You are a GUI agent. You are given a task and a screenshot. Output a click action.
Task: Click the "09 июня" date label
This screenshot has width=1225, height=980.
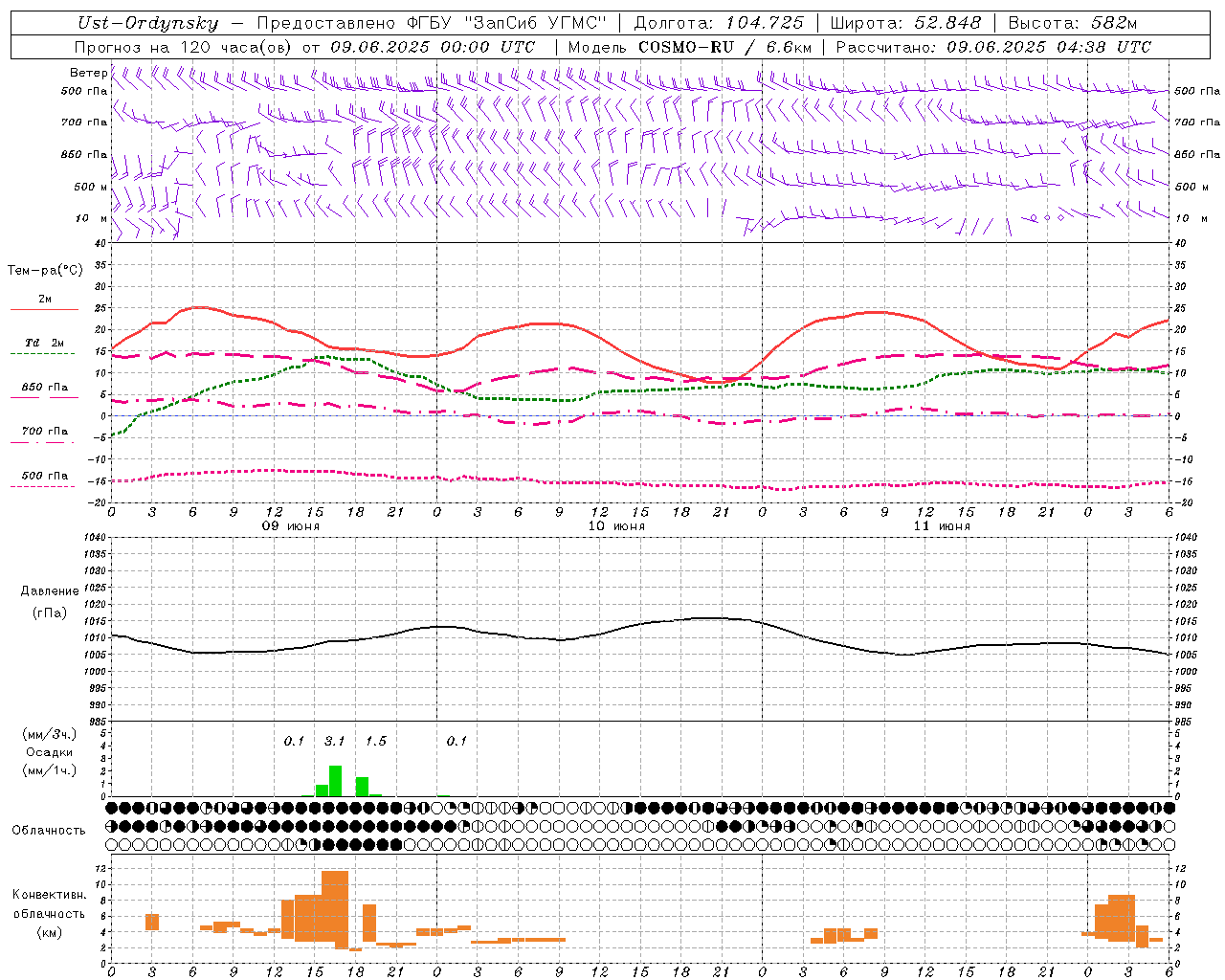click(291, 526)
